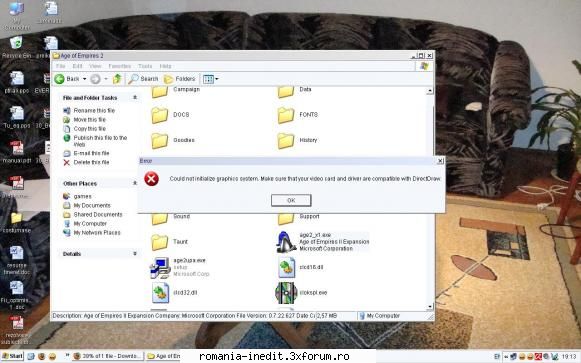This screenshot has height=363, width=581.
Task: Open My Network Places link
Action: click(97, 233)
